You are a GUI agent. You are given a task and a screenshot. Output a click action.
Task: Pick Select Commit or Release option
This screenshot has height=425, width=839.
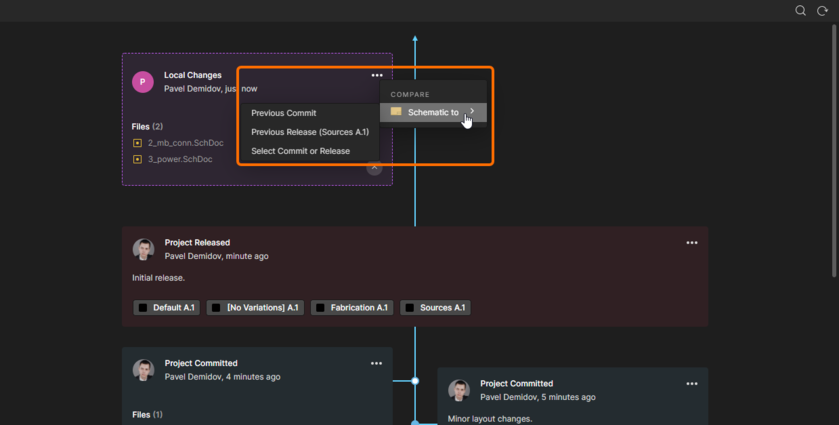tap(300, 151)
